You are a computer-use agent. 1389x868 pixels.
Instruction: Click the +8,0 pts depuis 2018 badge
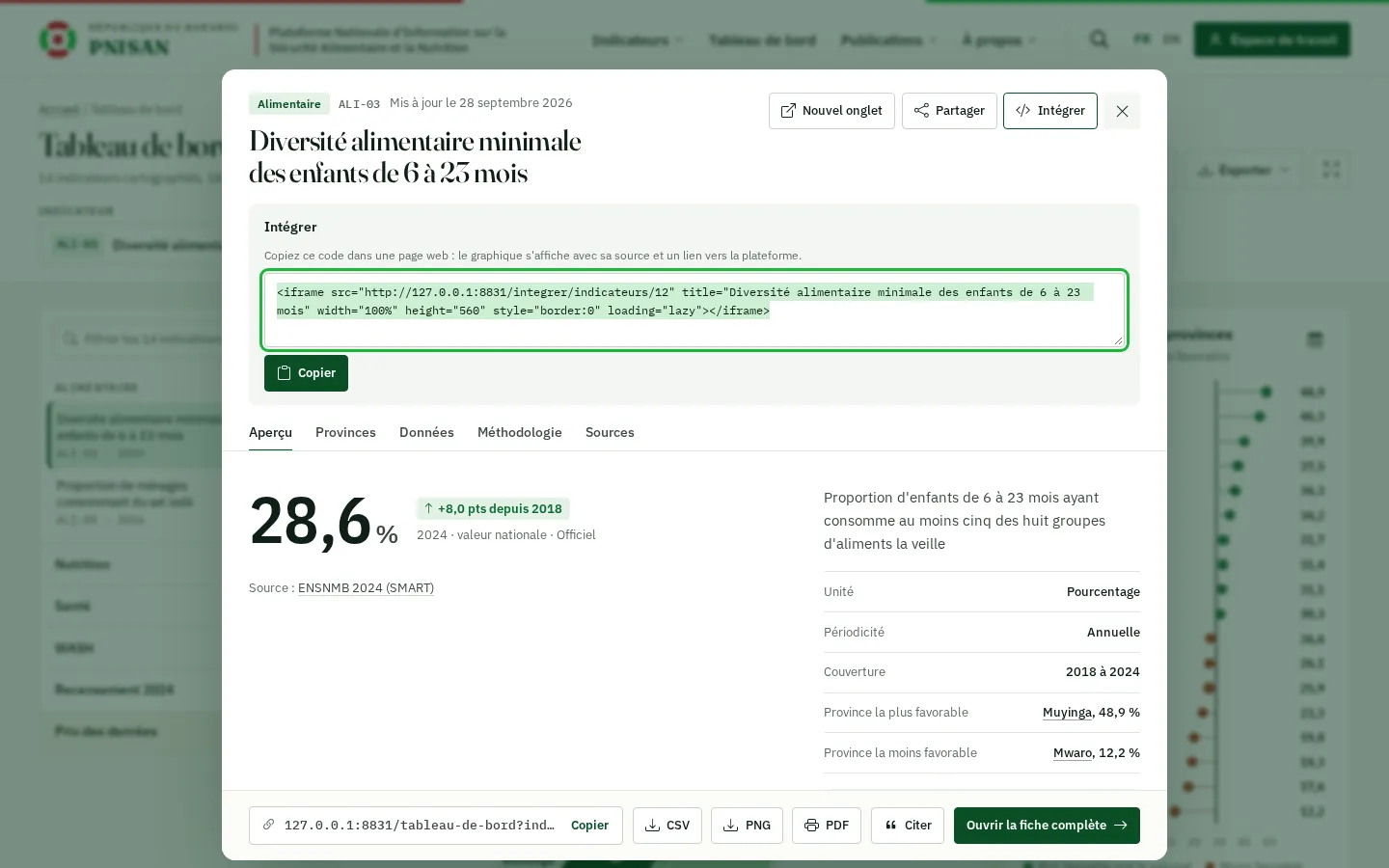click(493, 509)
